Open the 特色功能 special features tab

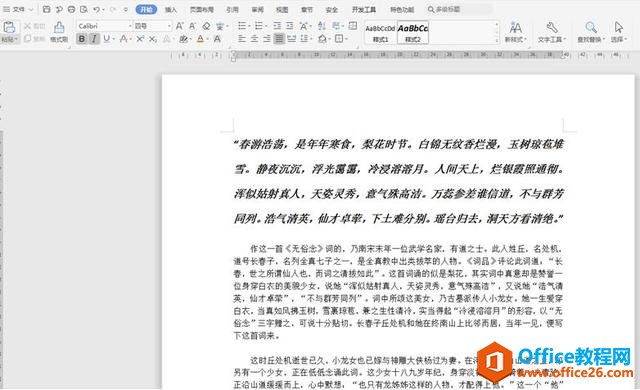[x=402, y=9]
